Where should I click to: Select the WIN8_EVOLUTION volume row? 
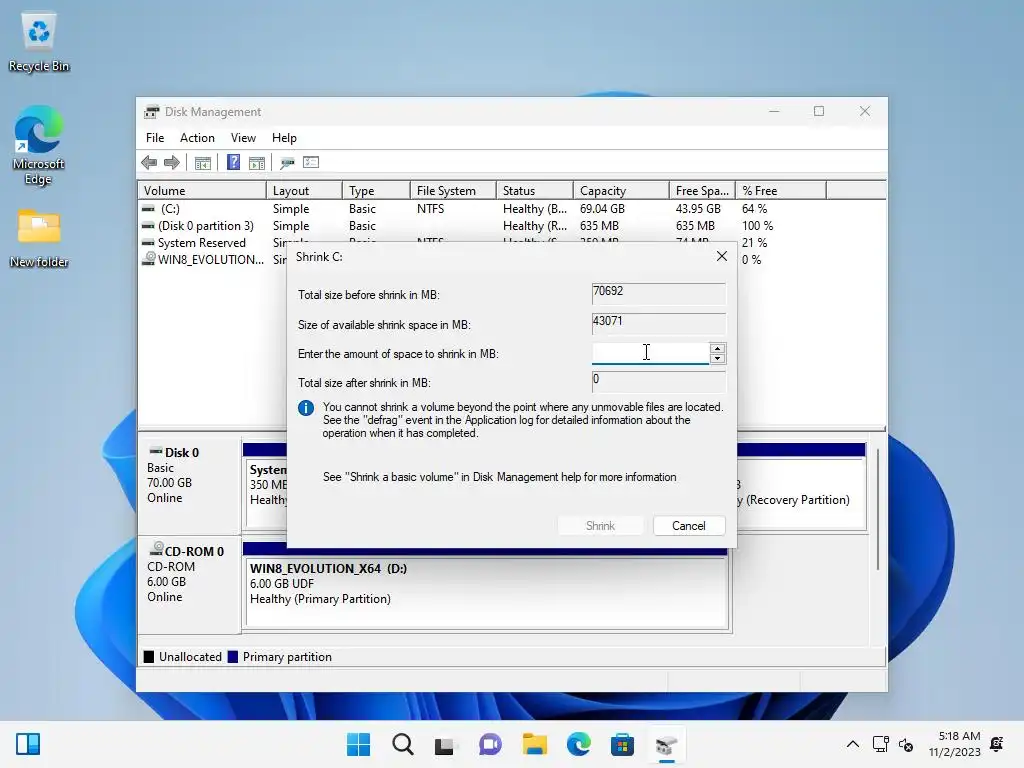210,260
